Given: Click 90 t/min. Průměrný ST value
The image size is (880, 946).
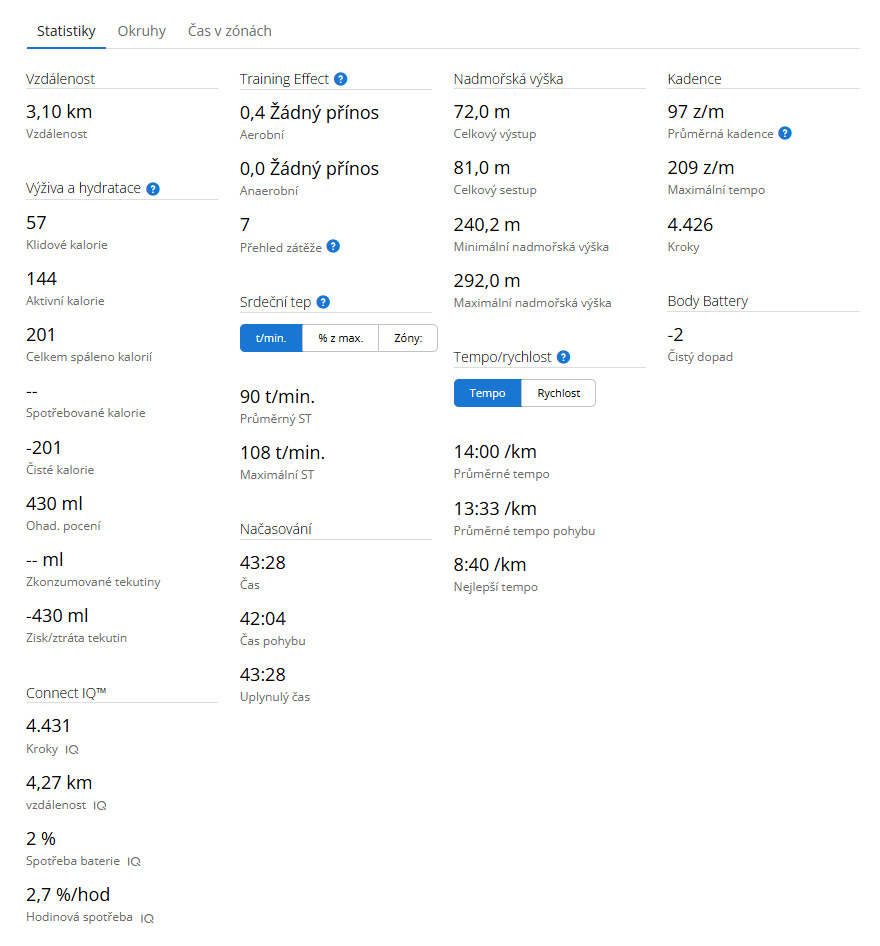Looking at the screenshot, I should pos(277,397).
